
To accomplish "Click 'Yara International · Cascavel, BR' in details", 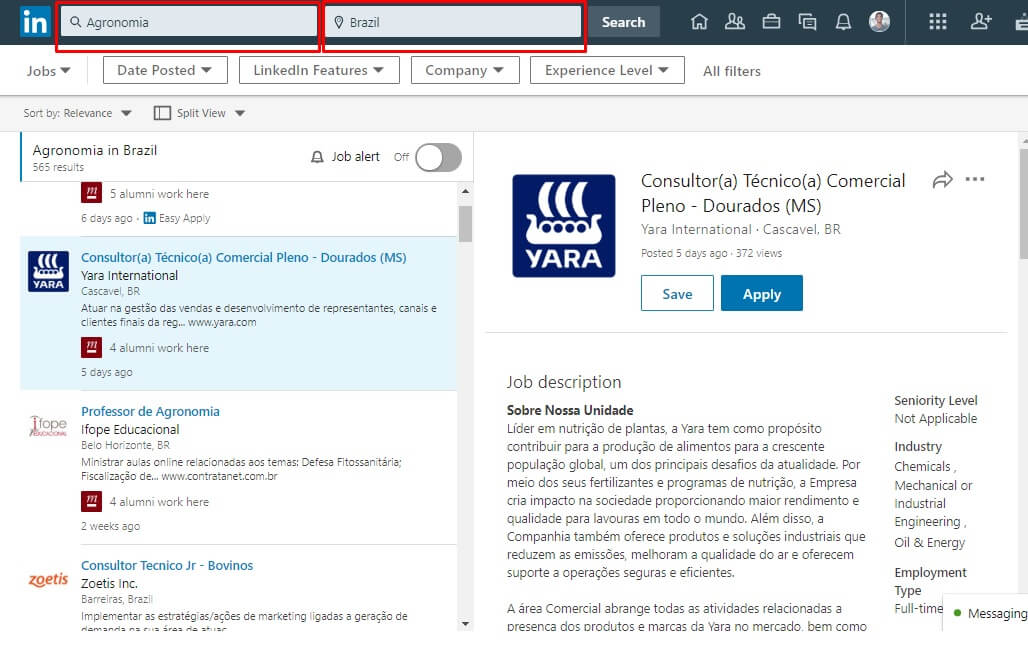I will pyautogui.click(x=740, y=229).
